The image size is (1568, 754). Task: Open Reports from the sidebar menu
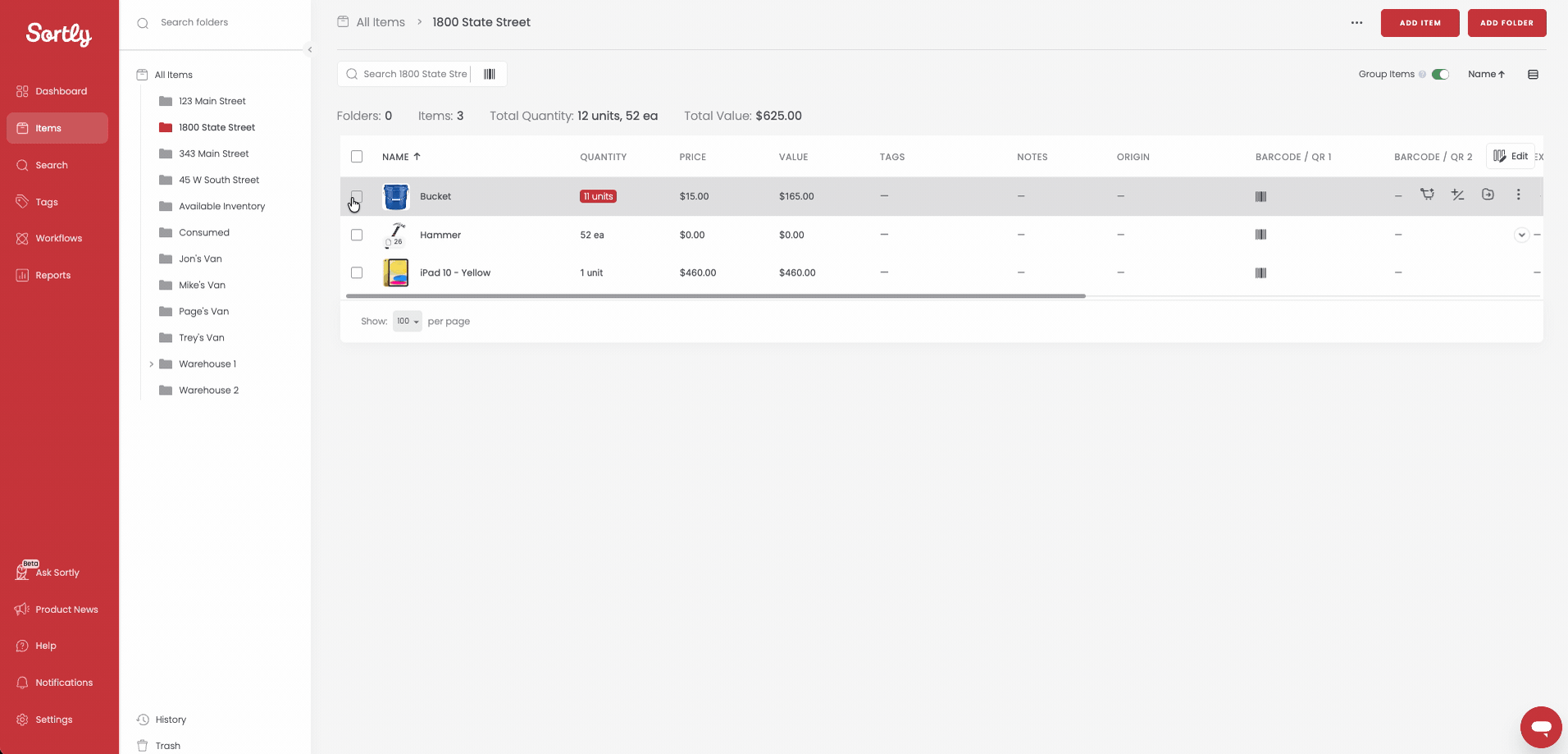[52, 275]
